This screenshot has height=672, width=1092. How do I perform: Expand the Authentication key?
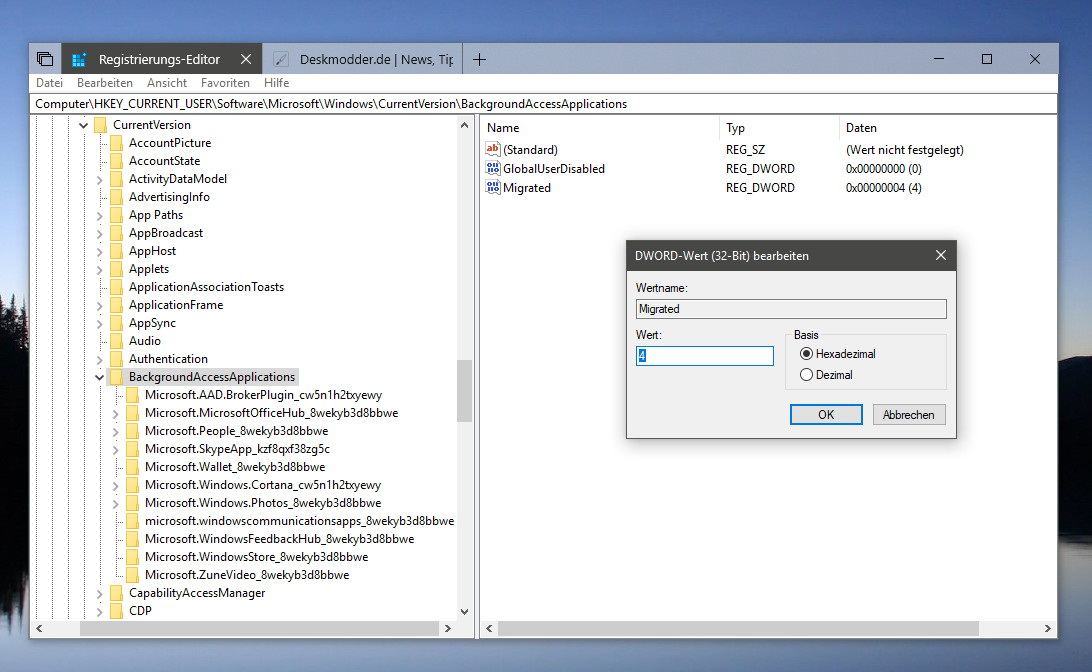(x=100, y=359)
